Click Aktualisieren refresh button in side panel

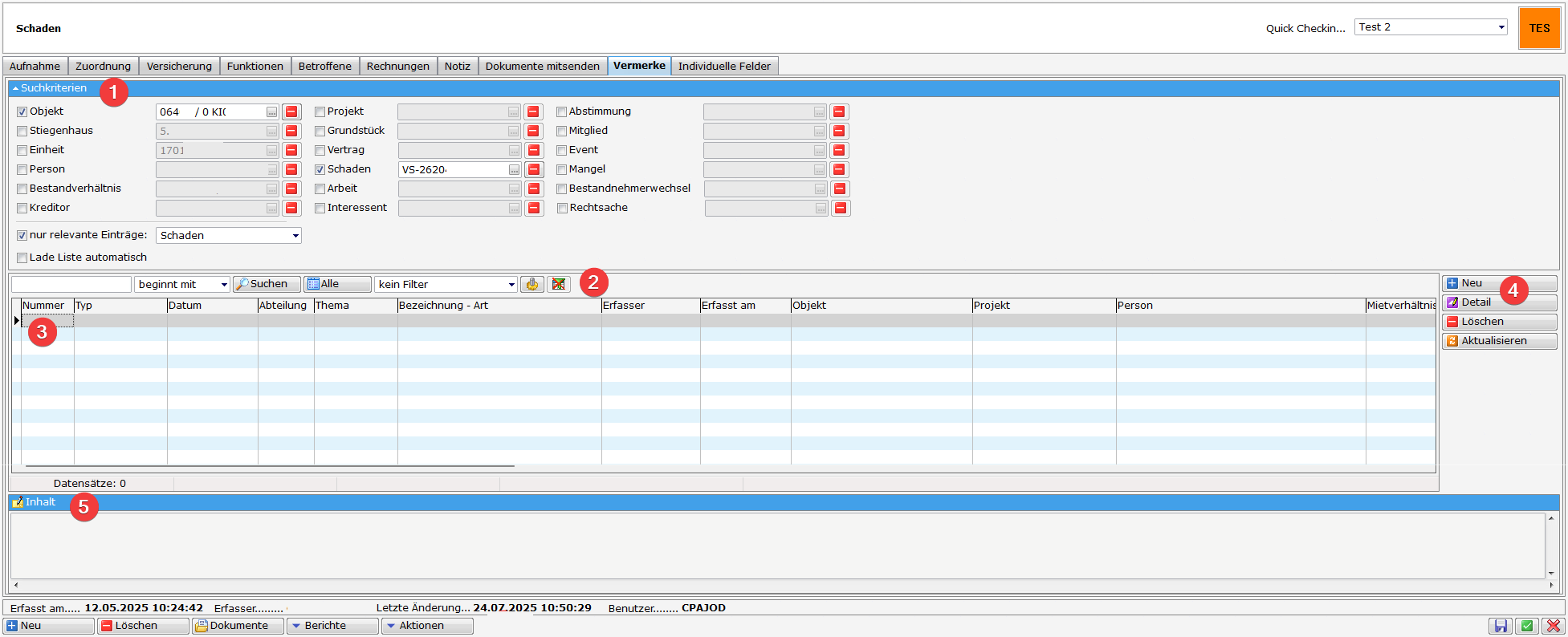tap(1498, 341)
